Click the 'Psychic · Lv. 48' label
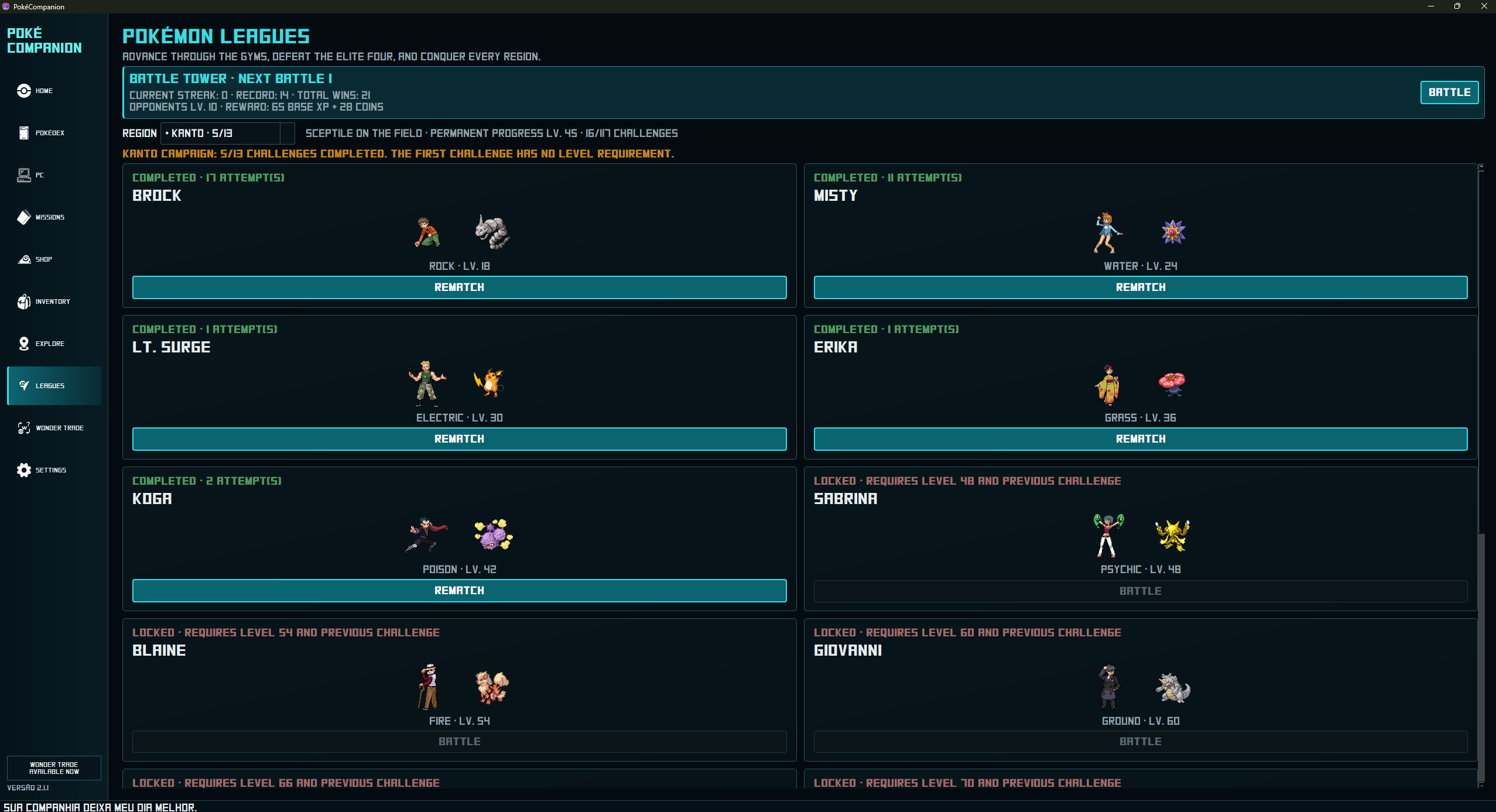The height and width of the screenshot is (812, 1496). (x=1141, y=570)
